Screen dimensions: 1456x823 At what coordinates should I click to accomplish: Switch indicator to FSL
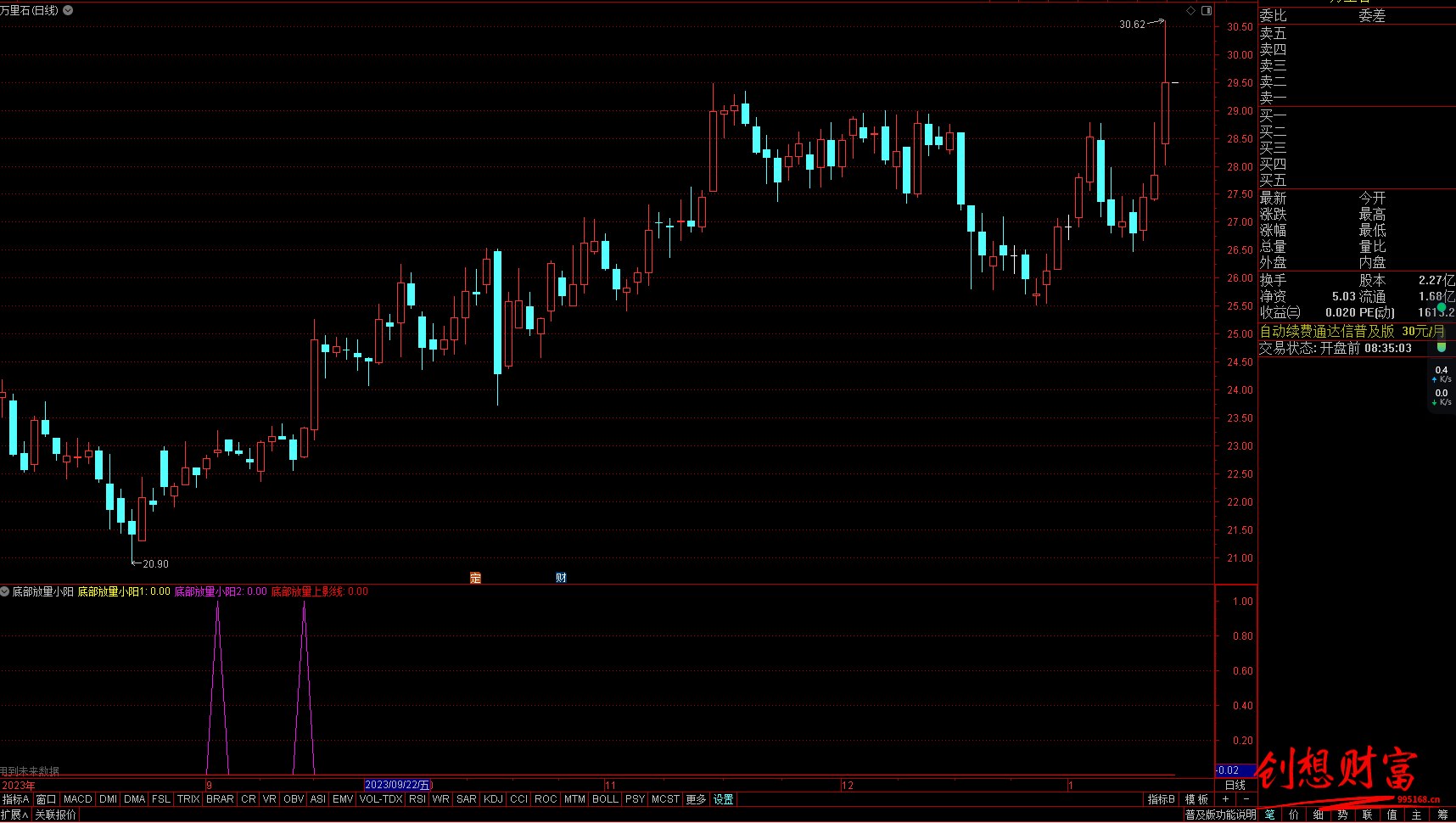[x=160, y=799]
